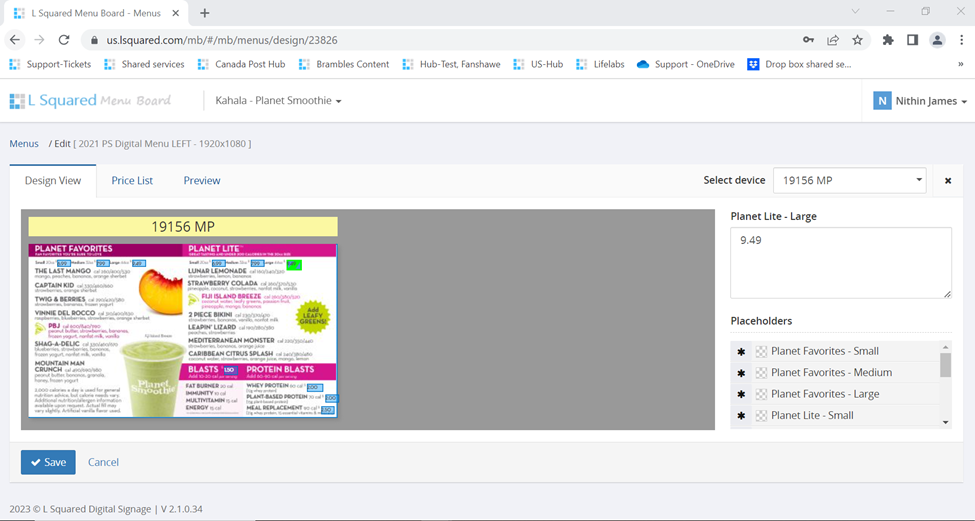Save the menu design

[x=48, y=462]
